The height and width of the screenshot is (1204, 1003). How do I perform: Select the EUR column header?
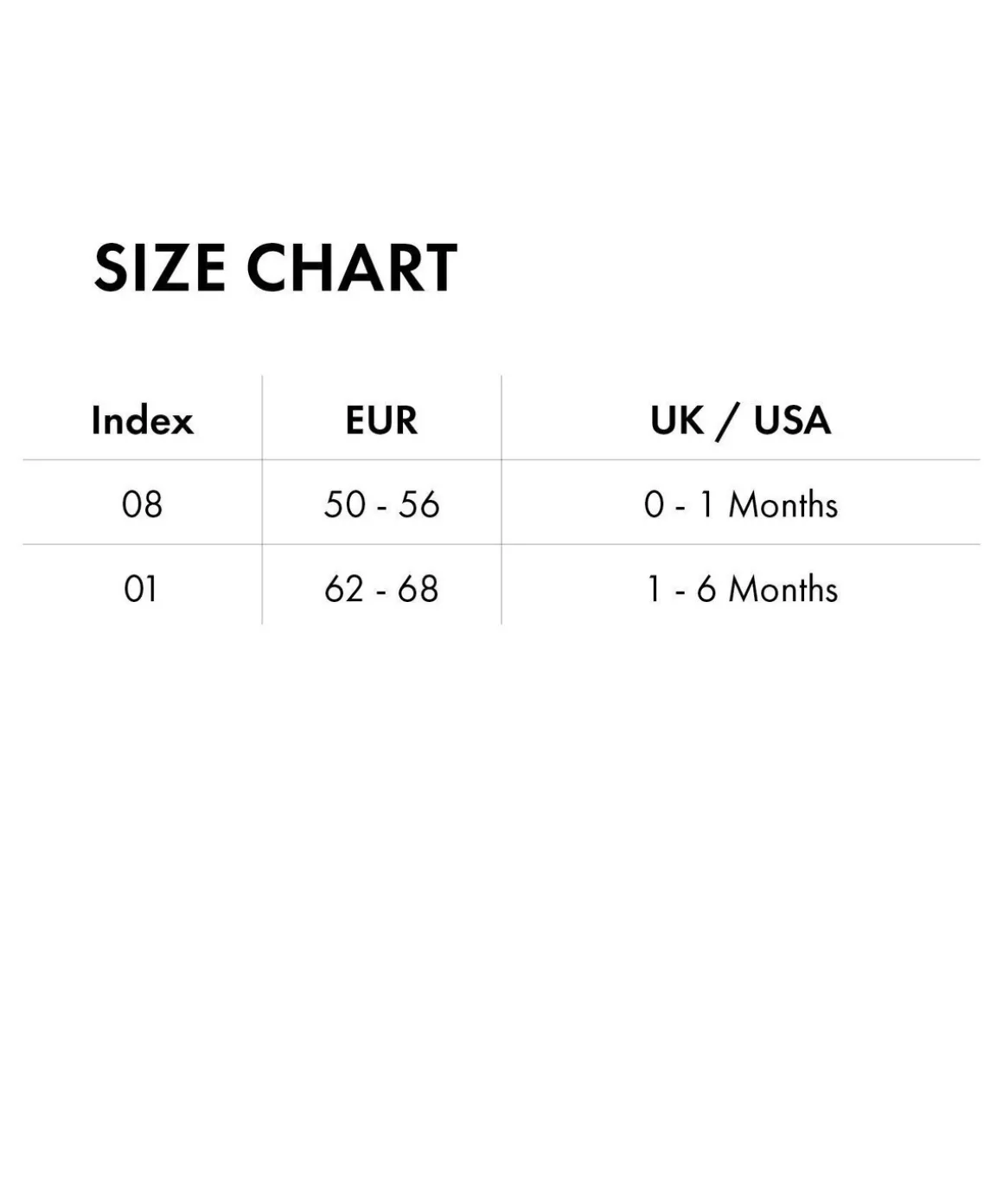tap(381, 420)
